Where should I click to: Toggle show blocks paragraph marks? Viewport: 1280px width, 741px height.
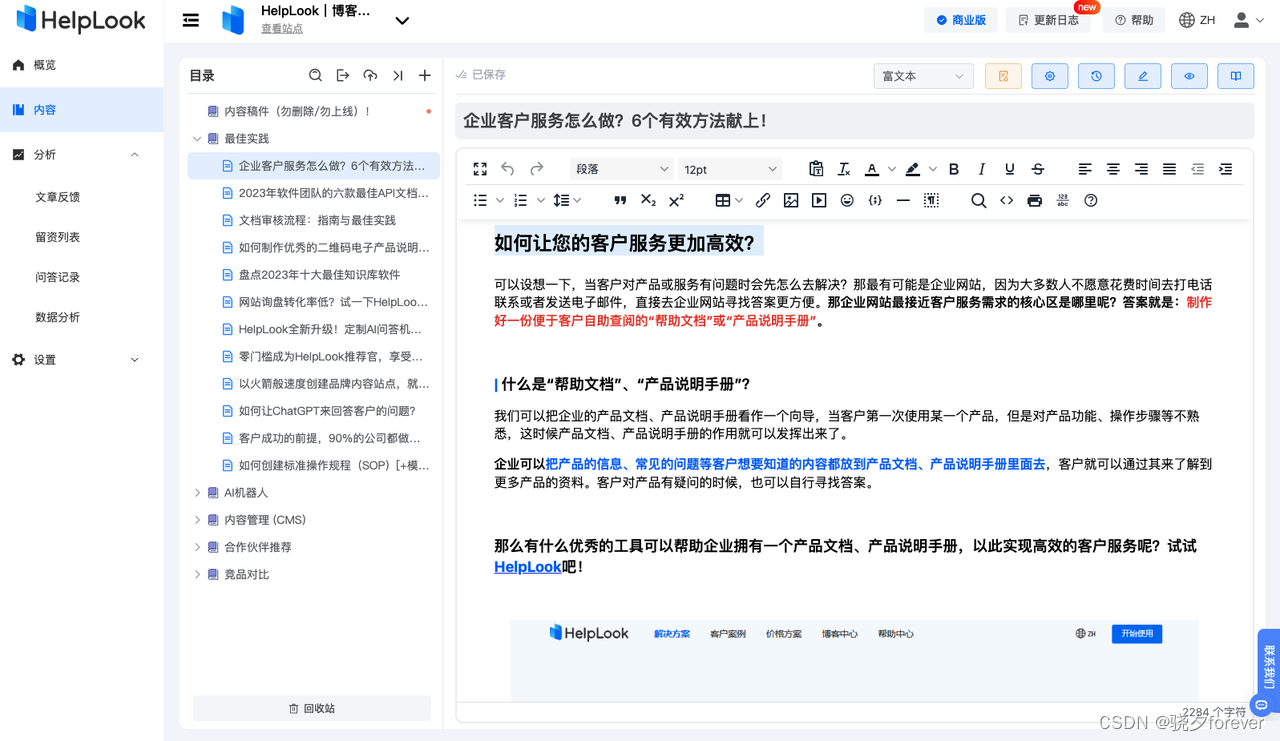point(931,201)
